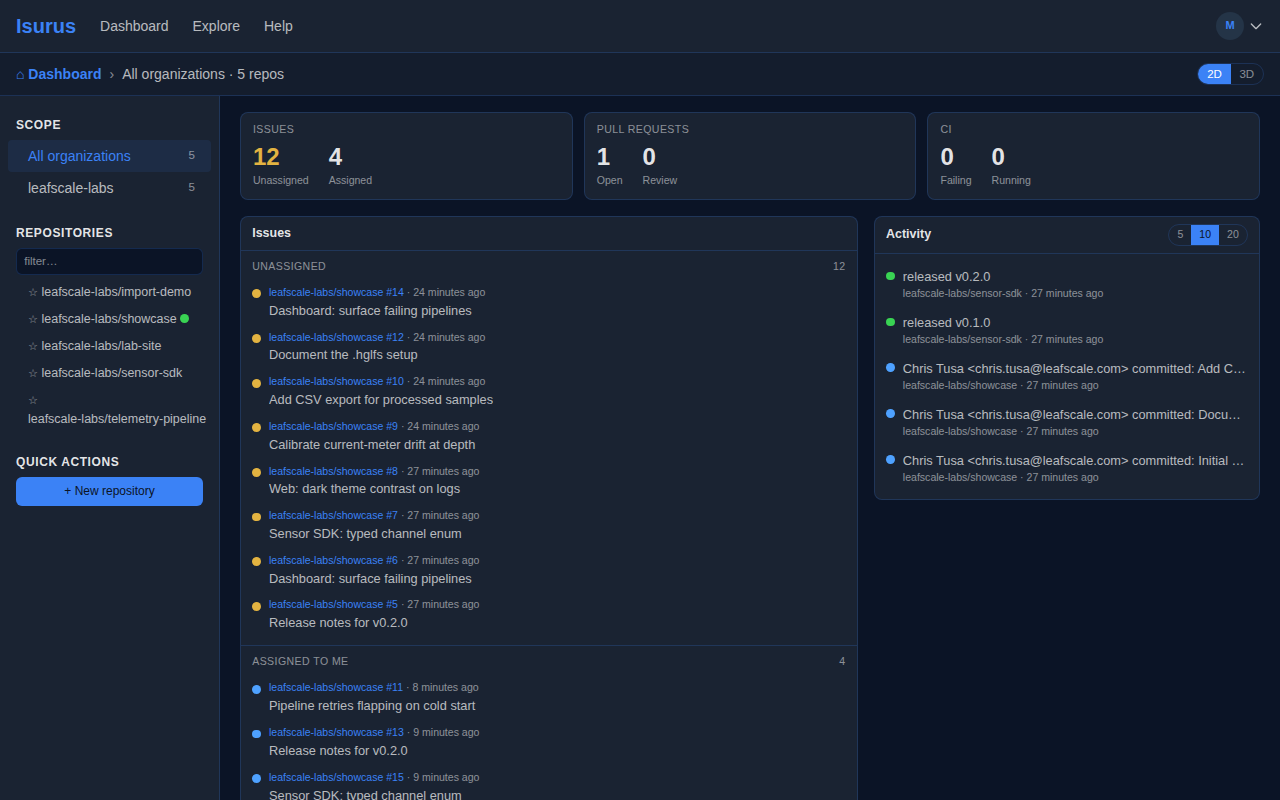
Task: Star the leafscale-labs/lab-site repository
Action: (x=33, y=346)
